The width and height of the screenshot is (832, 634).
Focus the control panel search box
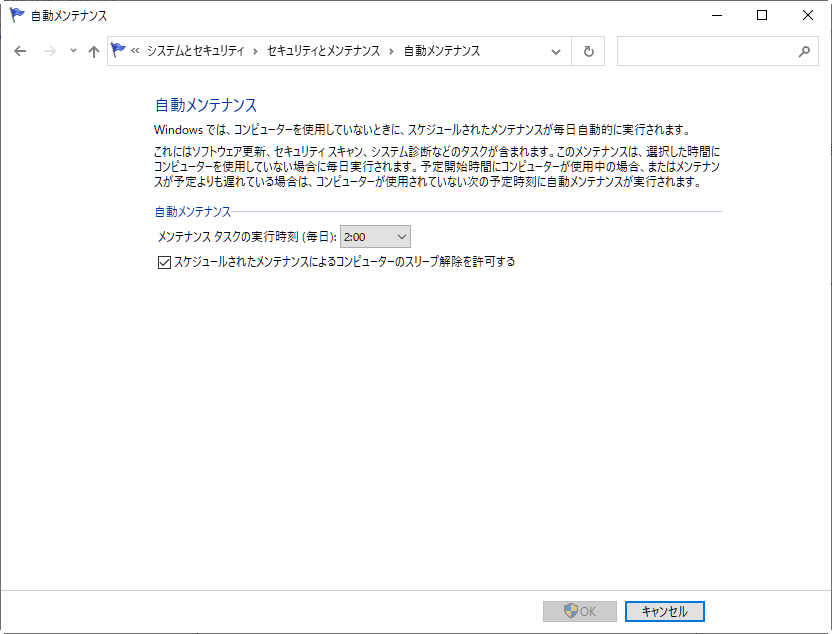717,51
